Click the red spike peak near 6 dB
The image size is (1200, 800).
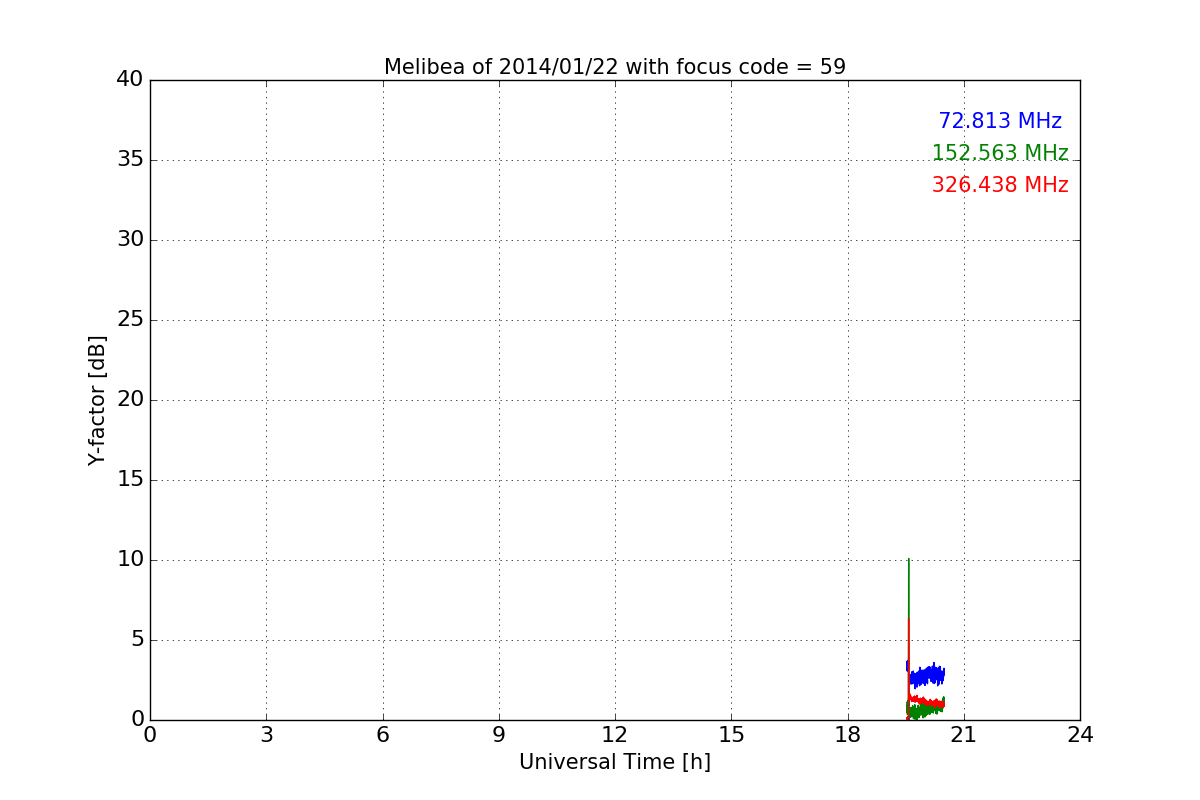pos(908,622)
